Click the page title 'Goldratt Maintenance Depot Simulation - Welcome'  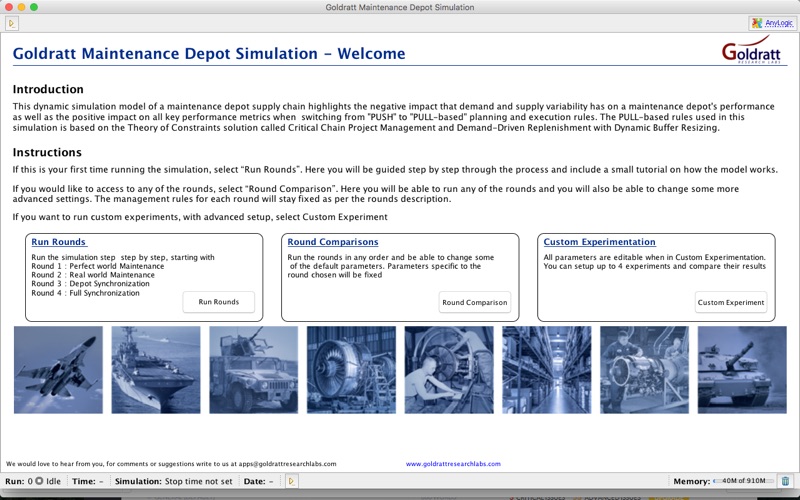point(209,54)
